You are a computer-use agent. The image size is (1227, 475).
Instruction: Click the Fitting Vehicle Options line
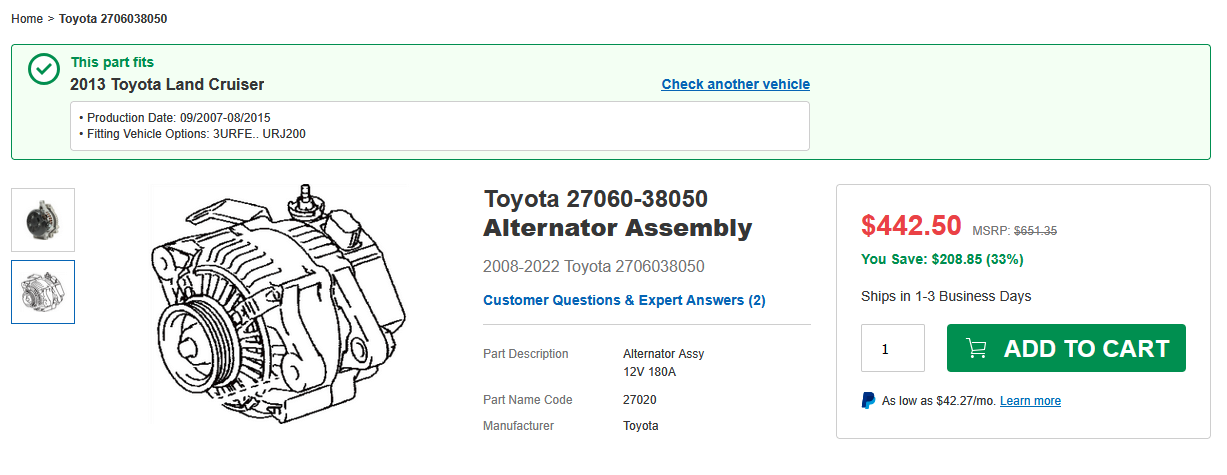(190, 133)
